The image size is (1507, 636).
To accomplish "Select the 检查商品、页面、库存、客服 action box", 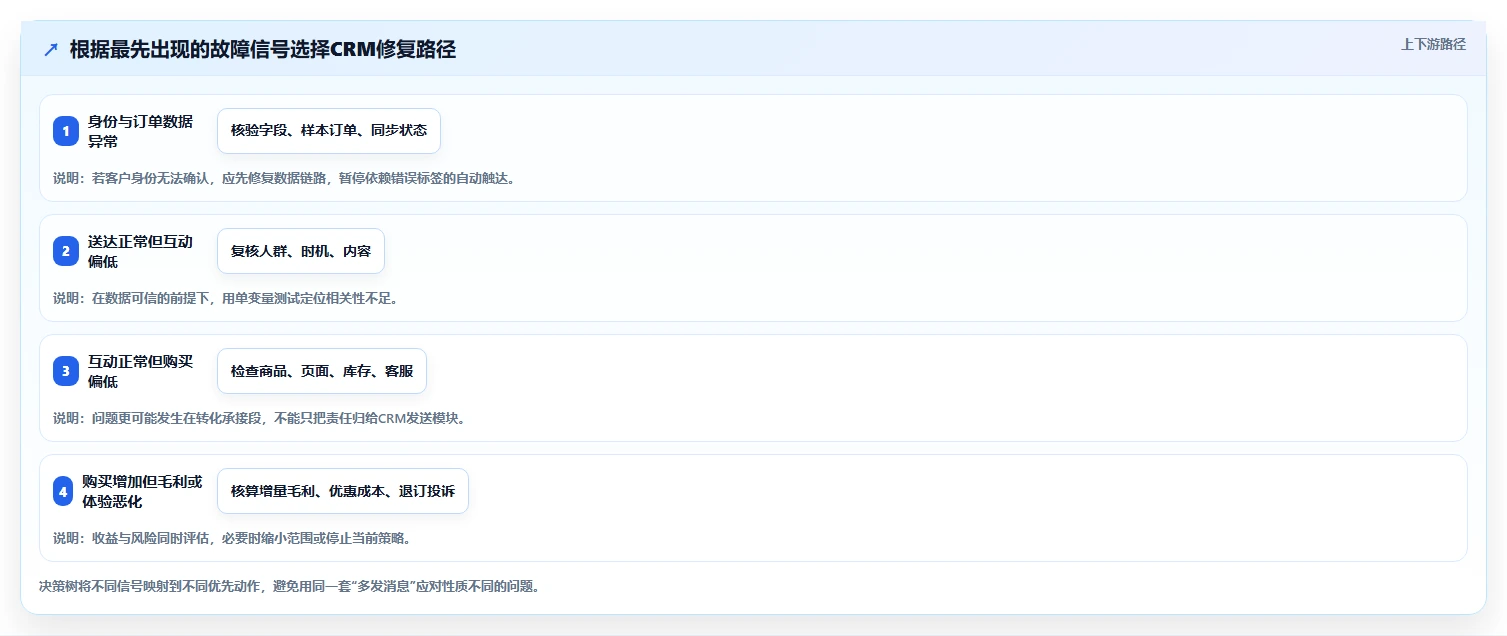I will coord(322,371).
